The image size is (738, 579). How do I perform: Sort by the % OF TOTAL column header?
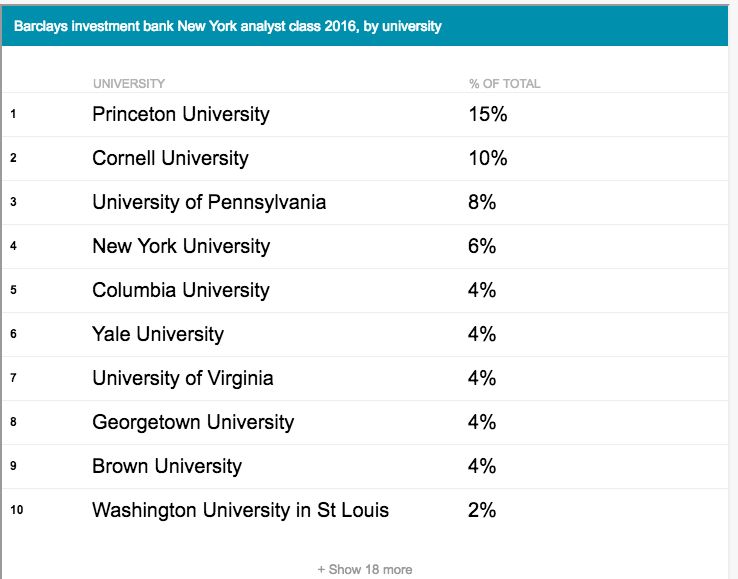(x=505, y=84)
